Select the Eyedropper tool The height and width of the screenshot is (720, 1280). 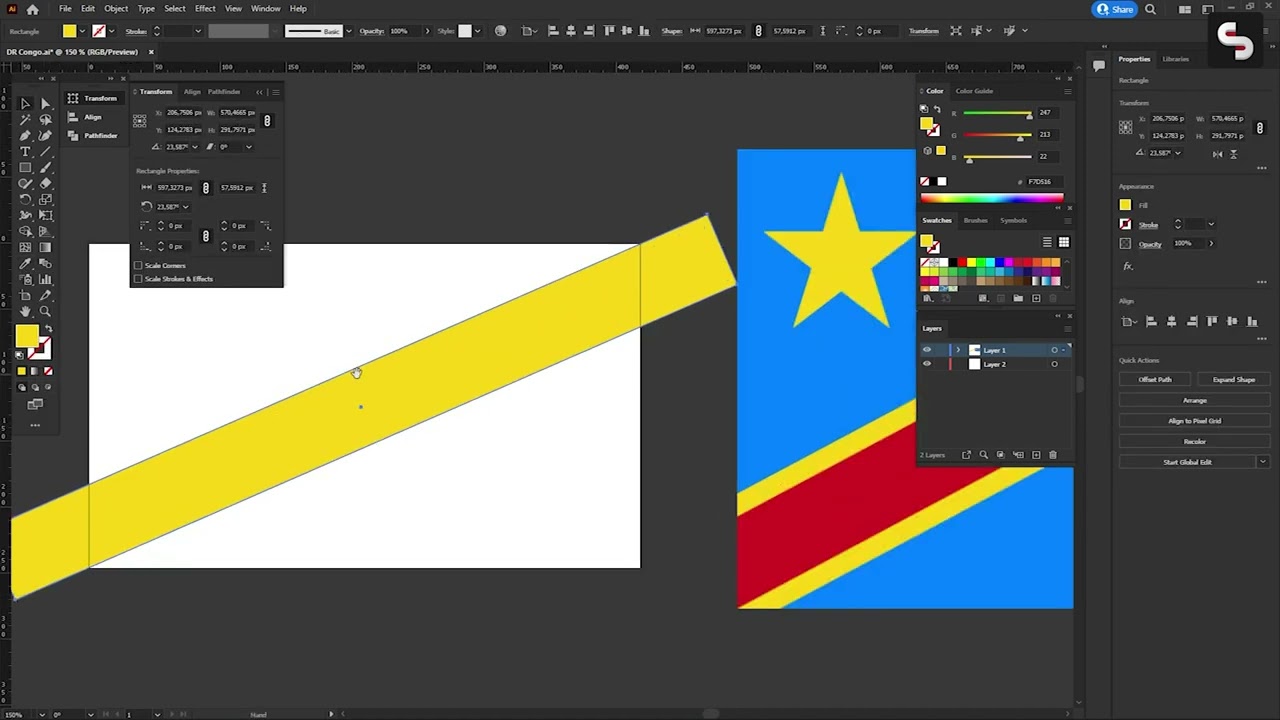coord(25,263)
